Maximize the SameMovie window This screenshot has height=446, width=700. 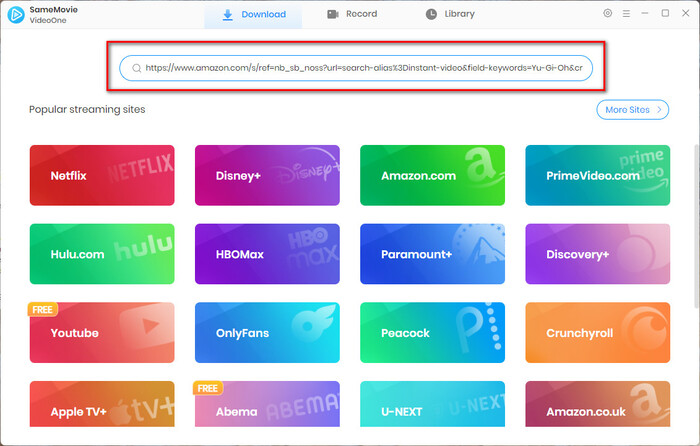coord(665,13)
